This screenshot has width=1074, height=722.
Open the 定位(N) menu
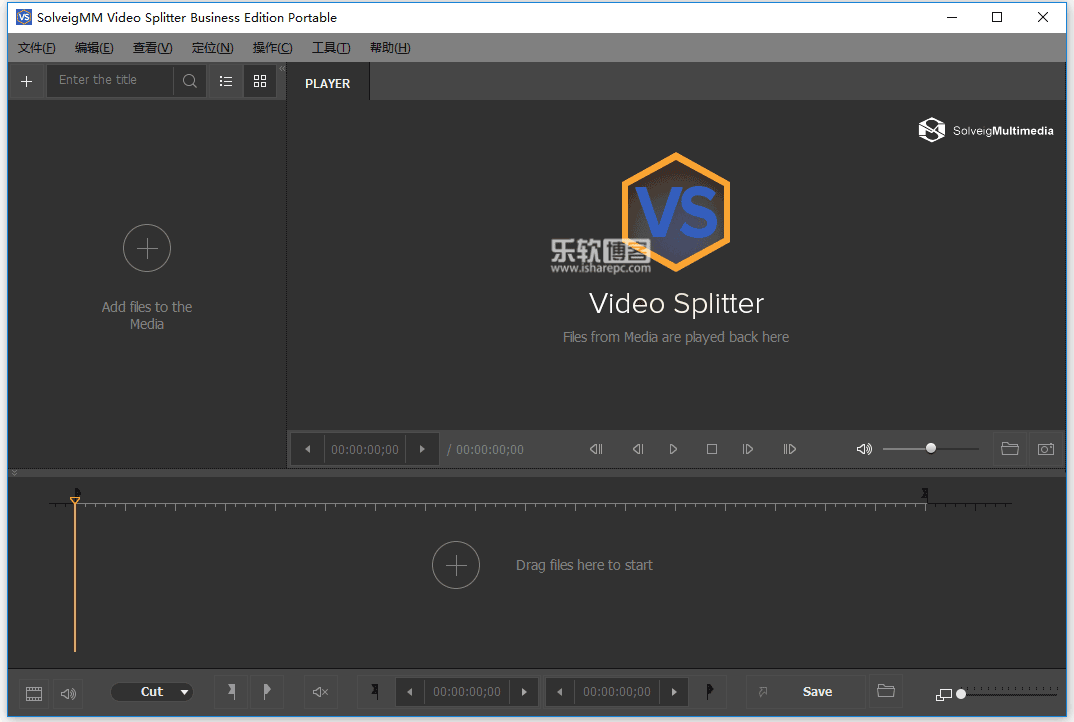click(212, 48)
